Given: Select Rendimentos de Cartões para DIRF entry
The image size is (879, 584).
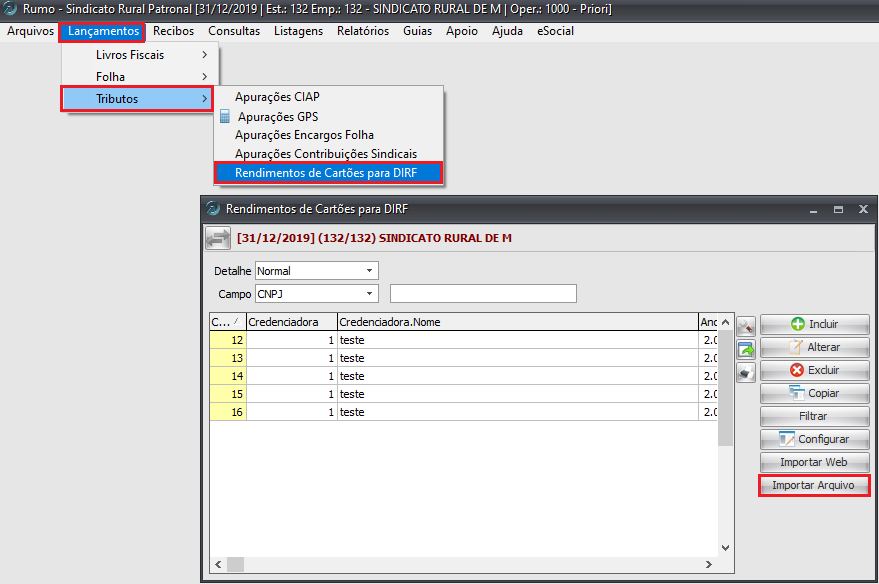Looking at the screenshot, I should (329, 173).
